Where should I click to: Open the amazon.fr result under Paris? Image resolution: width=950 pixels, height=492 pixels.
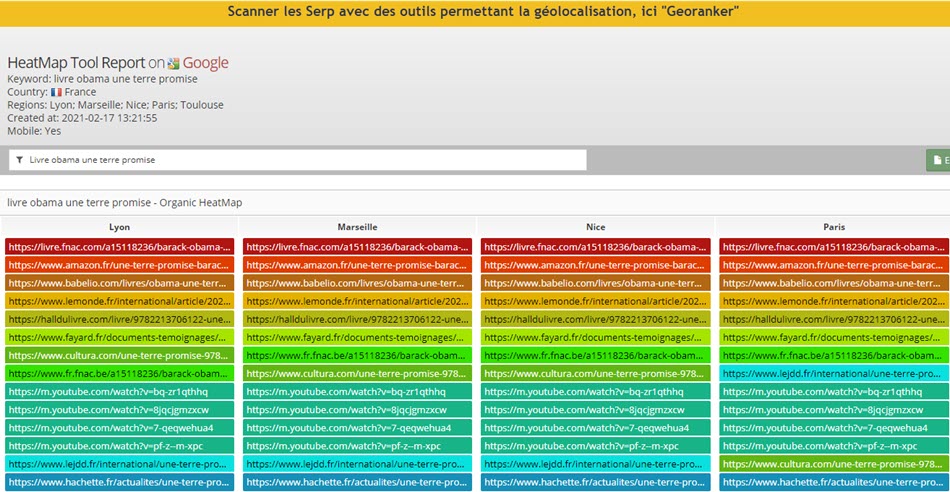pos(834,265)
